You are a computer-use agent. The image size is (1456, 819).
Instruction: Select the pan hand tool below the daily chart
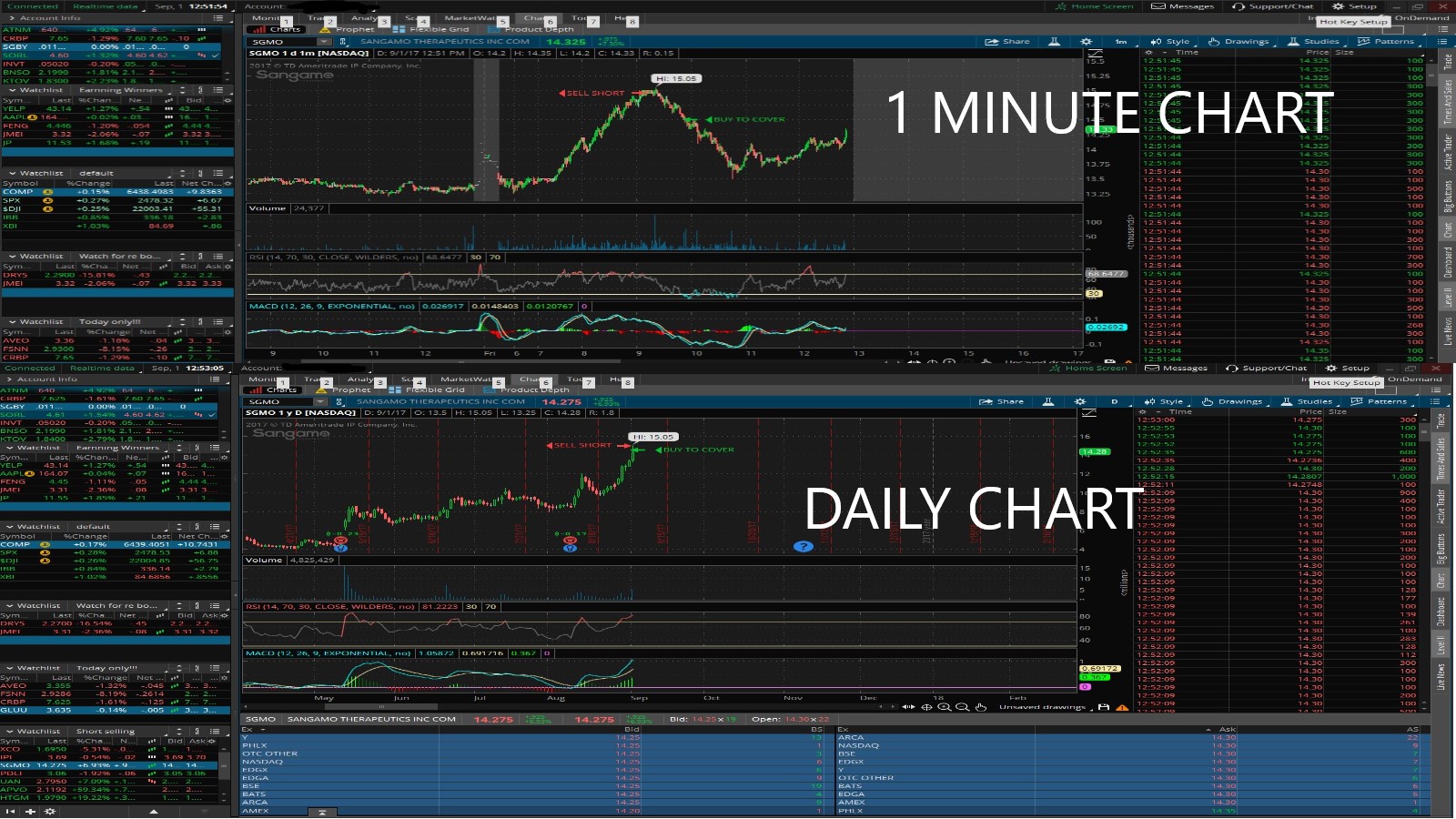pyautogui.click(x=980, y=707)
